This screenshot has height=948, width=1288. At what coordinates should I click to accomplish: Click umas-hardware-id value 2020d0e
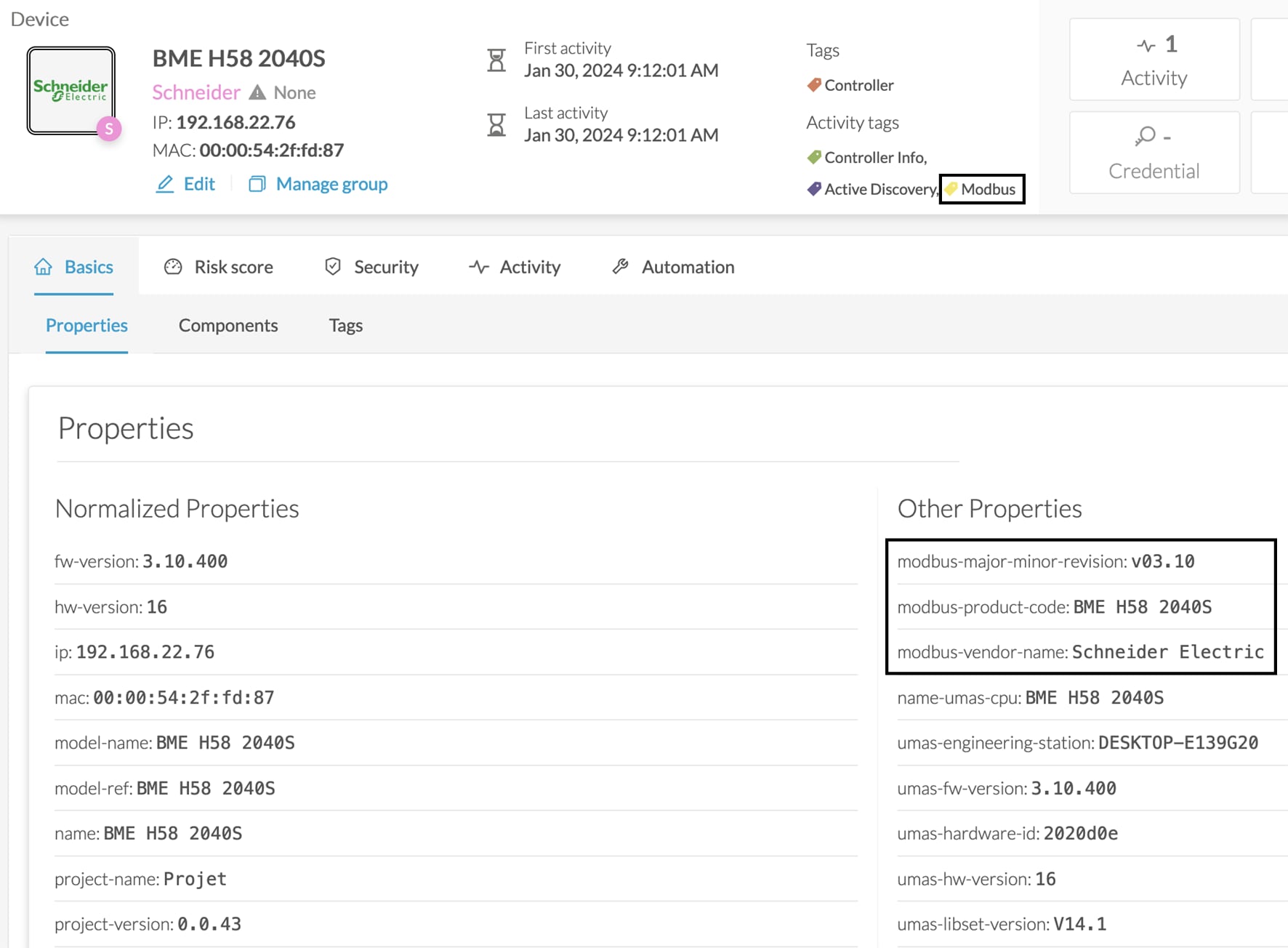tap(1081, 834)
